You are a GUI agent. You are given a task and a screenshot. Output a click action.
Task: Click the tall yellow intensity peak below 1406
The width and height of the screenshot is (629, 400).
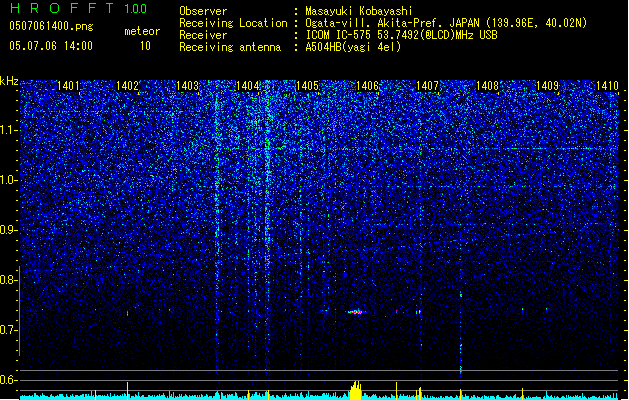tap(356, 390)
